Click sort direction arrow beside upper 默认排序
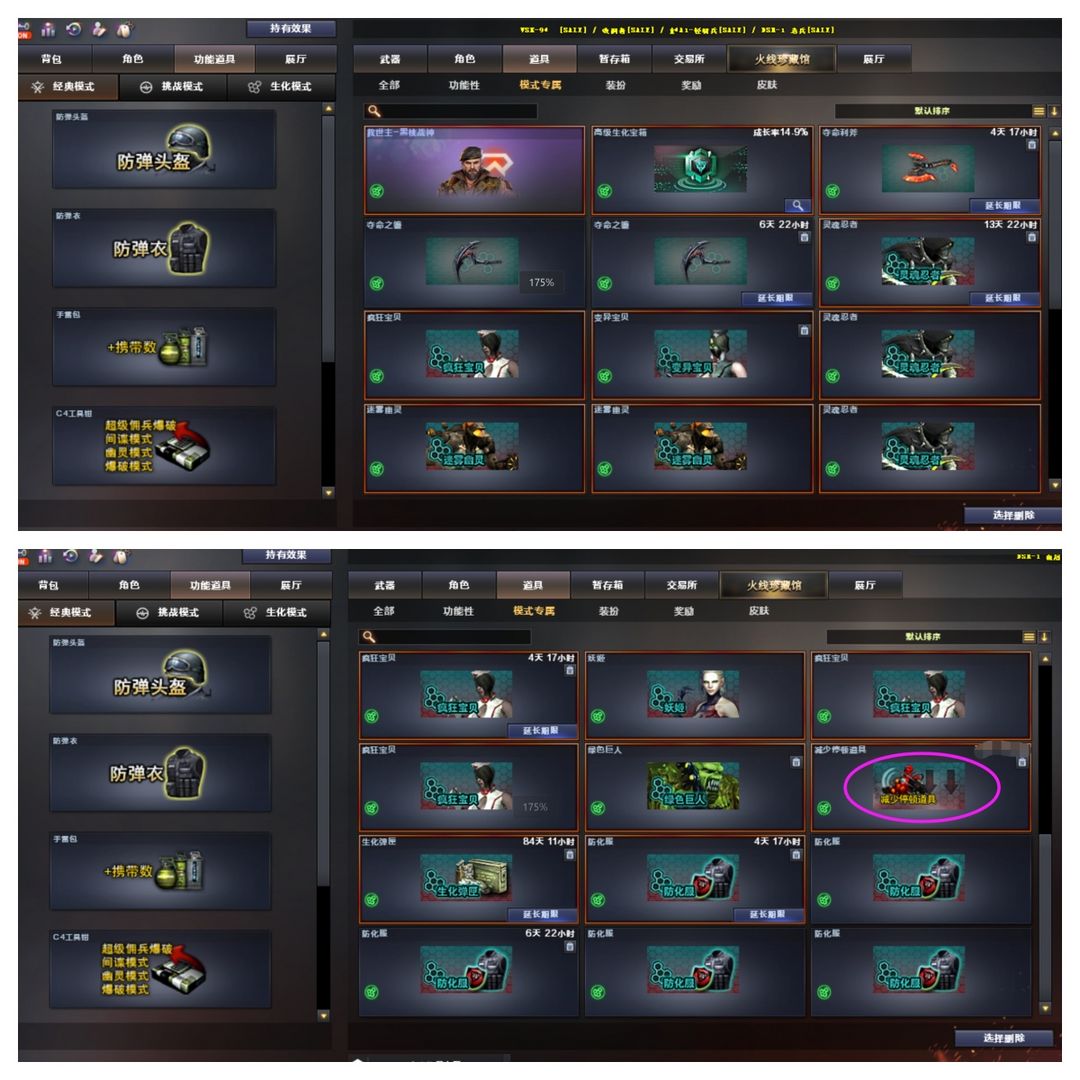 click(x=1054, y=111)
